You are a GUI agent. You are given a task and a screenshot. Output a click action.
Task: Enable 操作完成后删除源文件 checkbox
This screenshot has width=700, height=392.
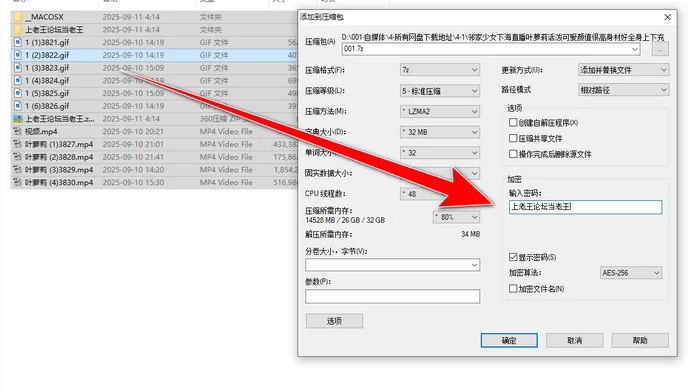[x=513, y=154]
